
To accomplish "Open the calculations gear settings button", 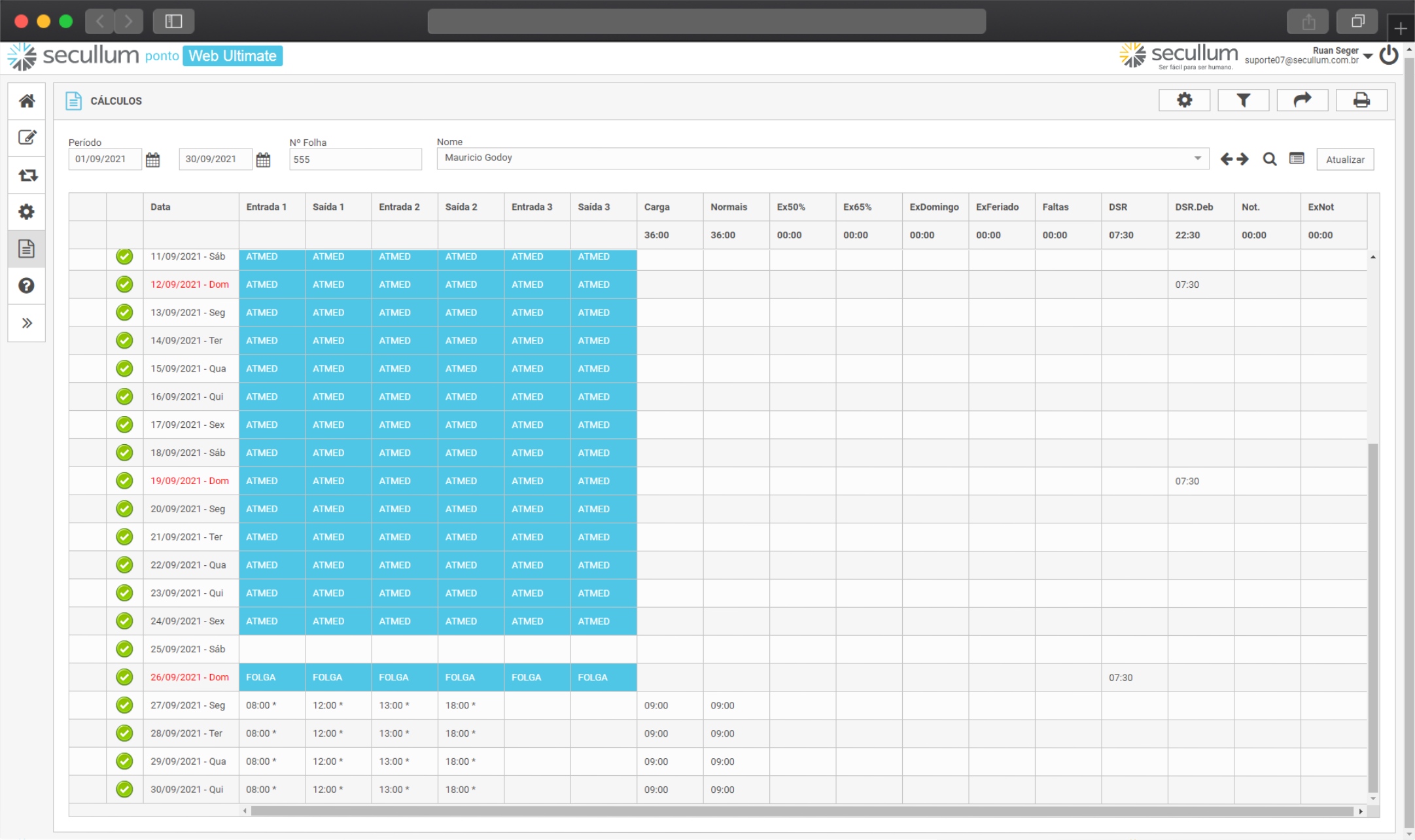I will point(1184,100).
